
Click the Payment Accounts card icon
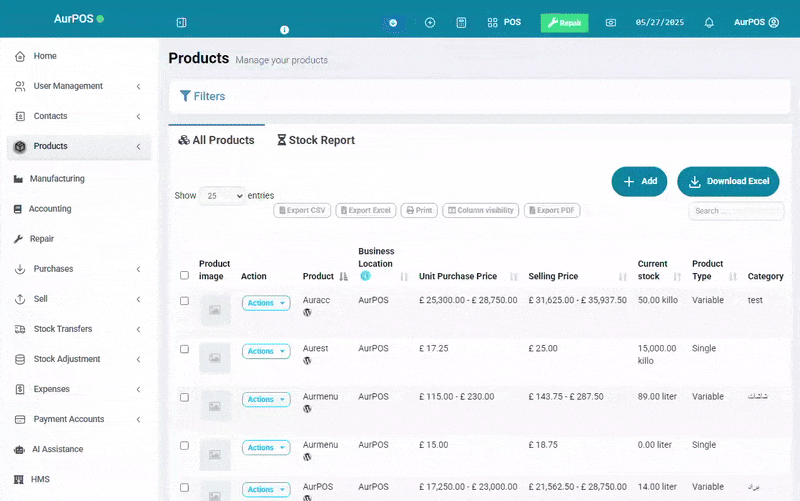tap(20, 419)
